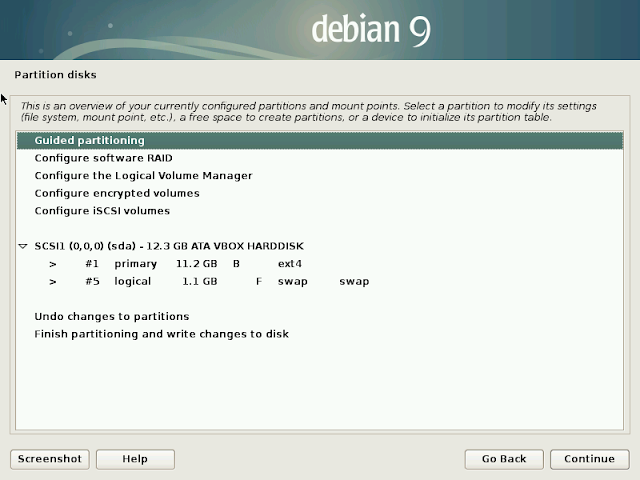Click the 1.1 GB size value

[x=200, y=281]
